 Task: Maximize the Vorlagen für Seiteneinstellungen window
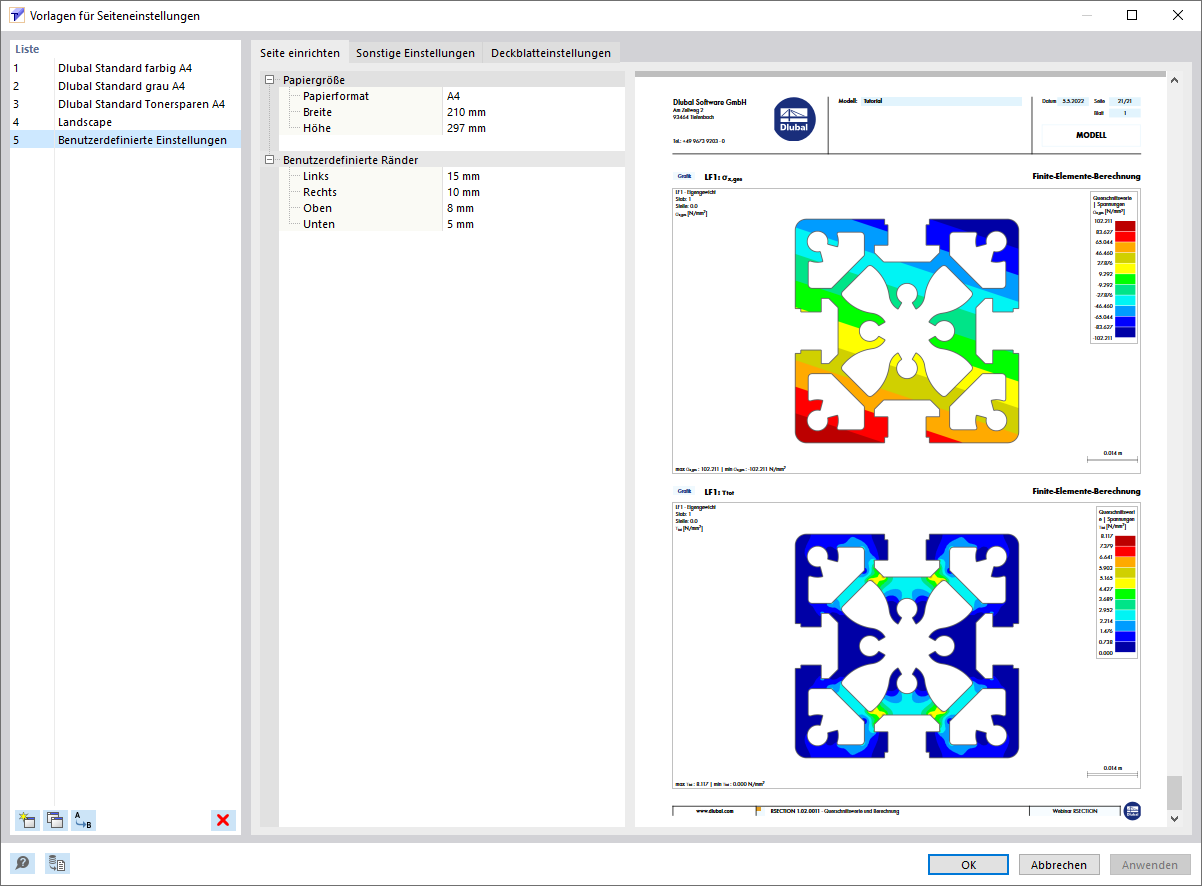(x=1132, y=15)
